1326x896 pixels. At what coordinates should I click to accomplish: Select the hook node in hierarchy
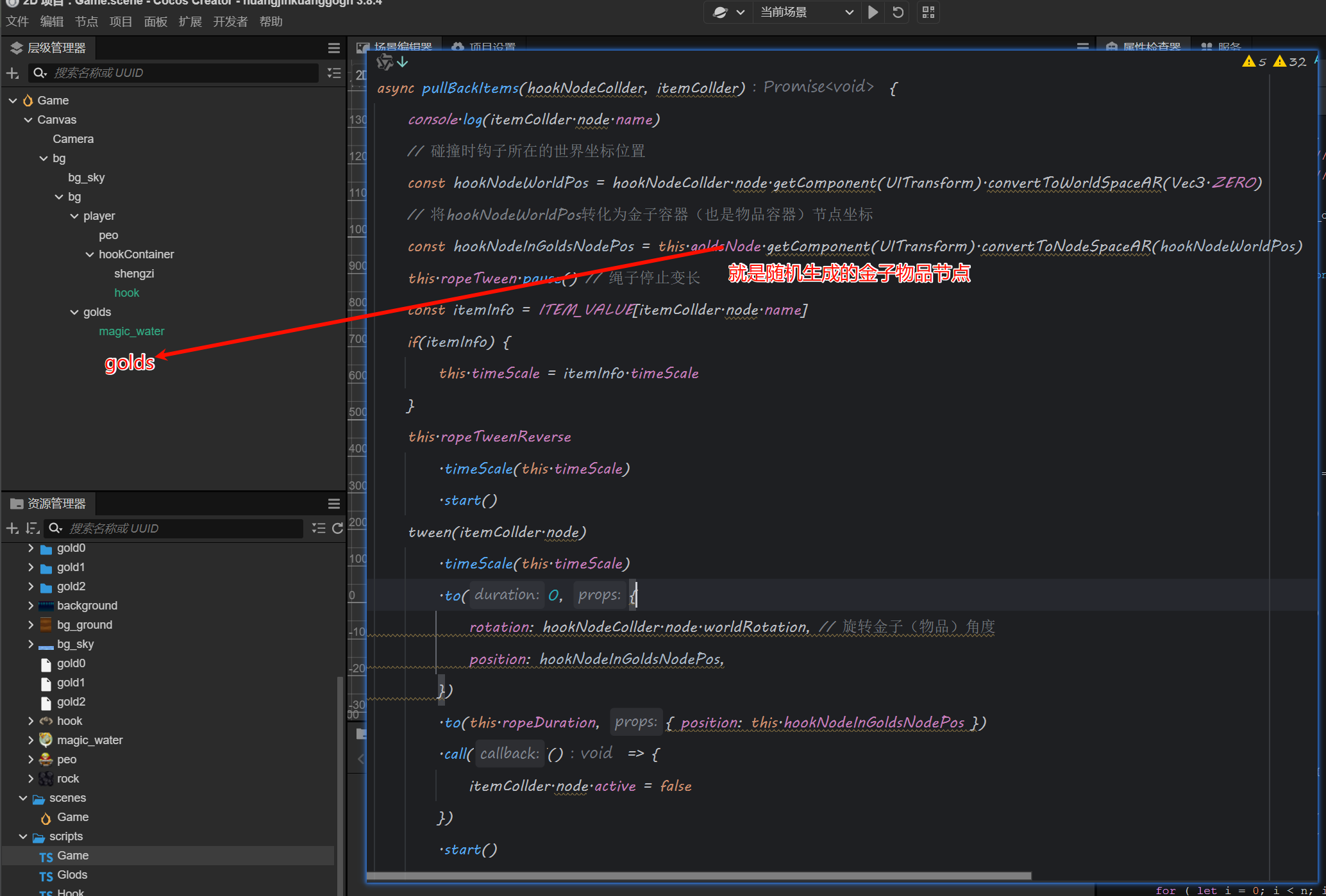coord(126,293)
